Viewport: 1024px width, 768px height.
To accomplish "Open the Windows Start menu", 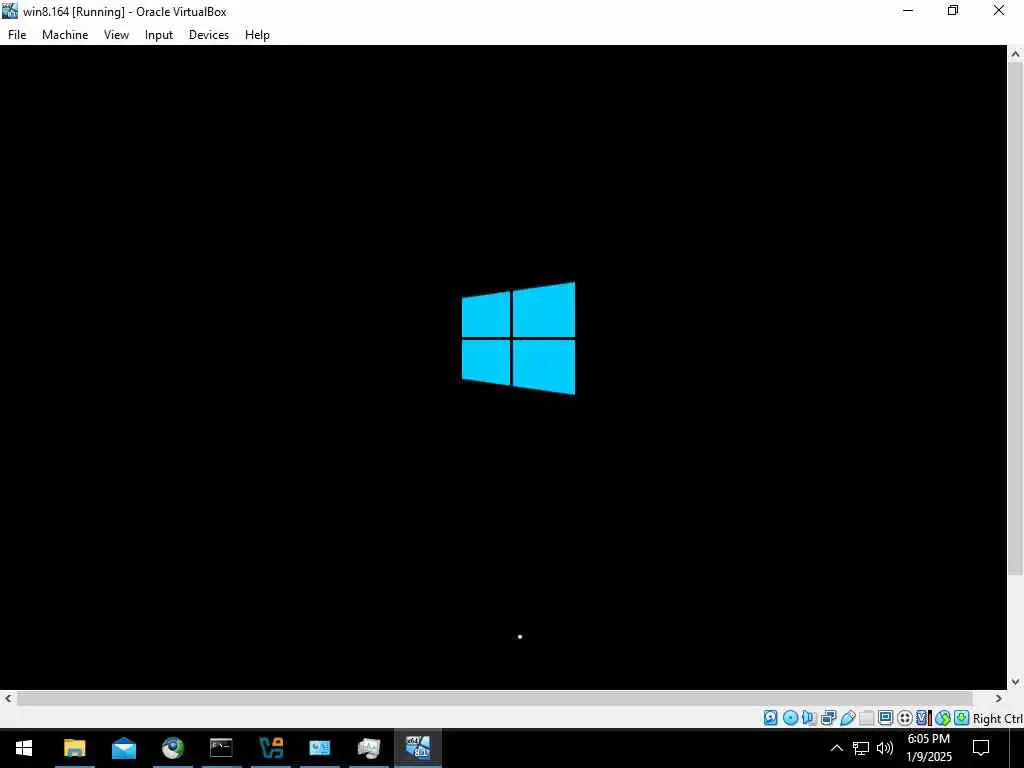I will coord(24,748).
